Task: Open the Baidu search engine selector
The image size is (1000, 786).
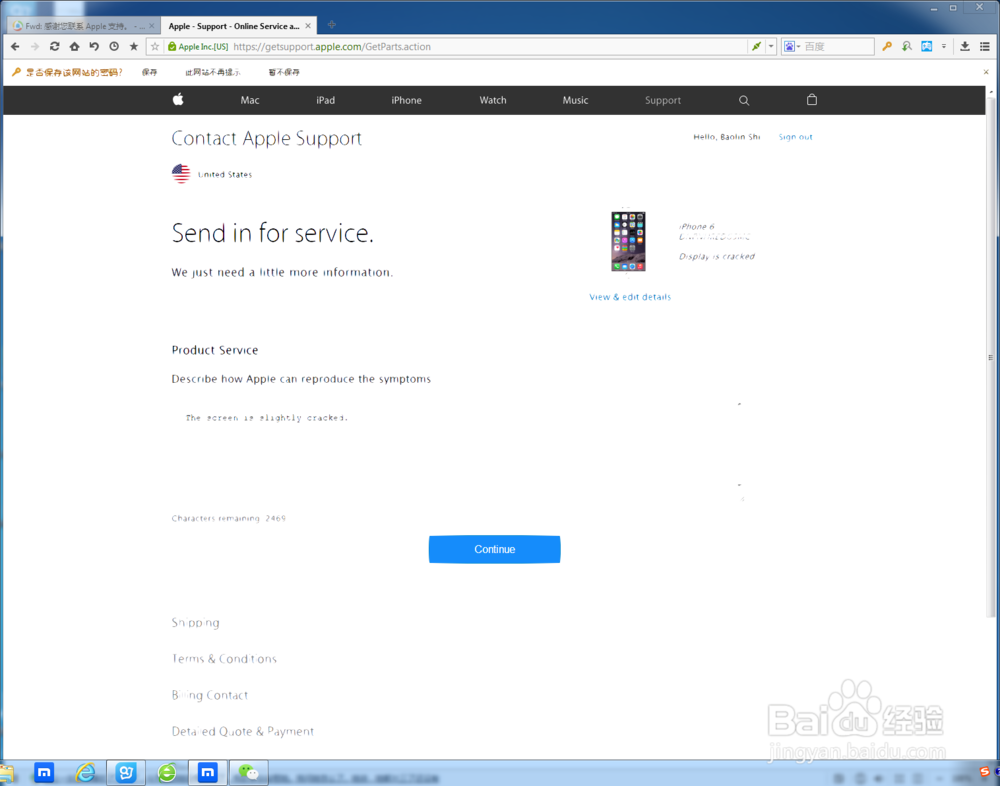Action: [791, 47]
